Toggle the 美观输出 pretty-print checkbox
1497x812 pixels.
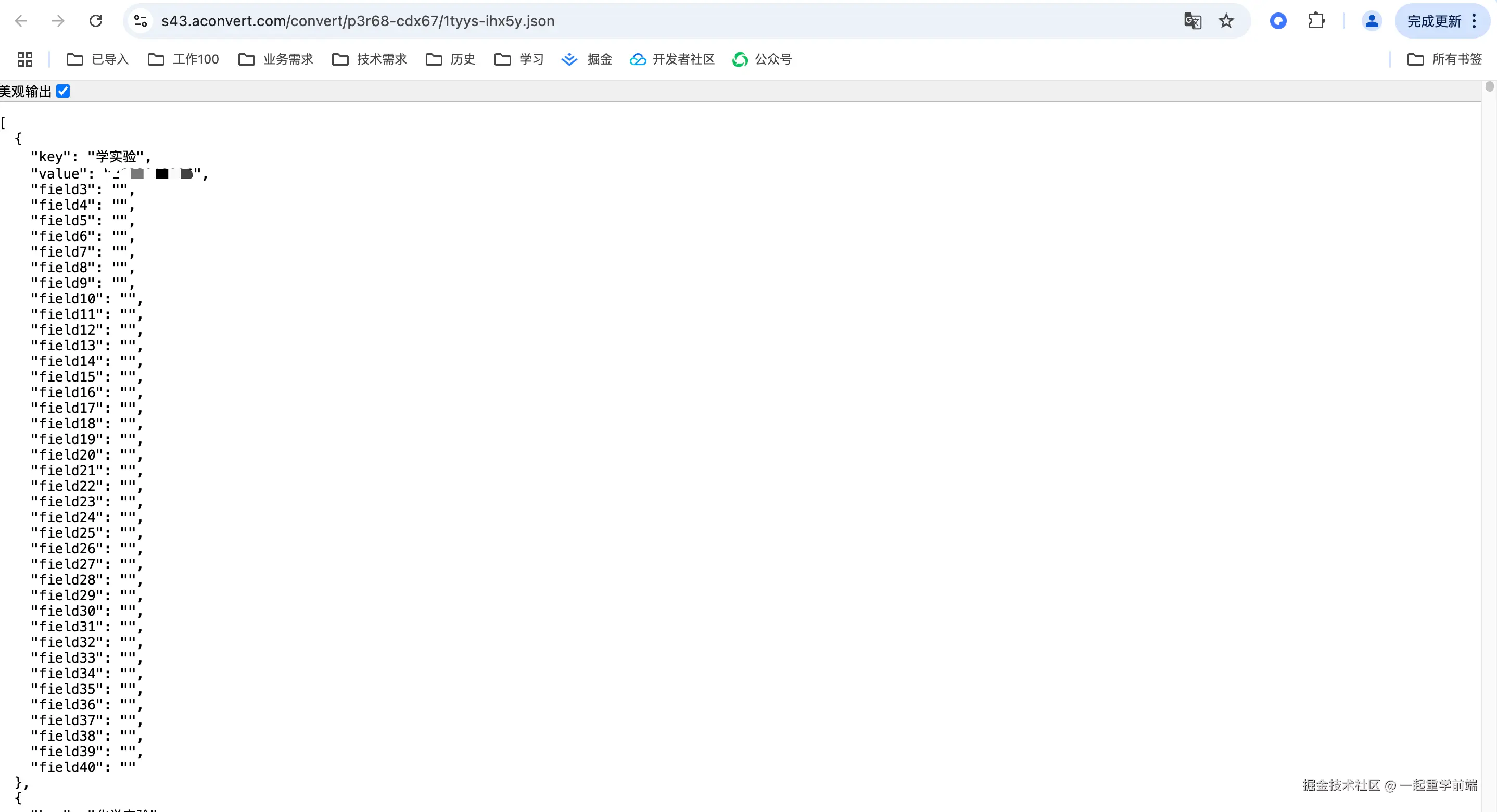coord(64,91)
